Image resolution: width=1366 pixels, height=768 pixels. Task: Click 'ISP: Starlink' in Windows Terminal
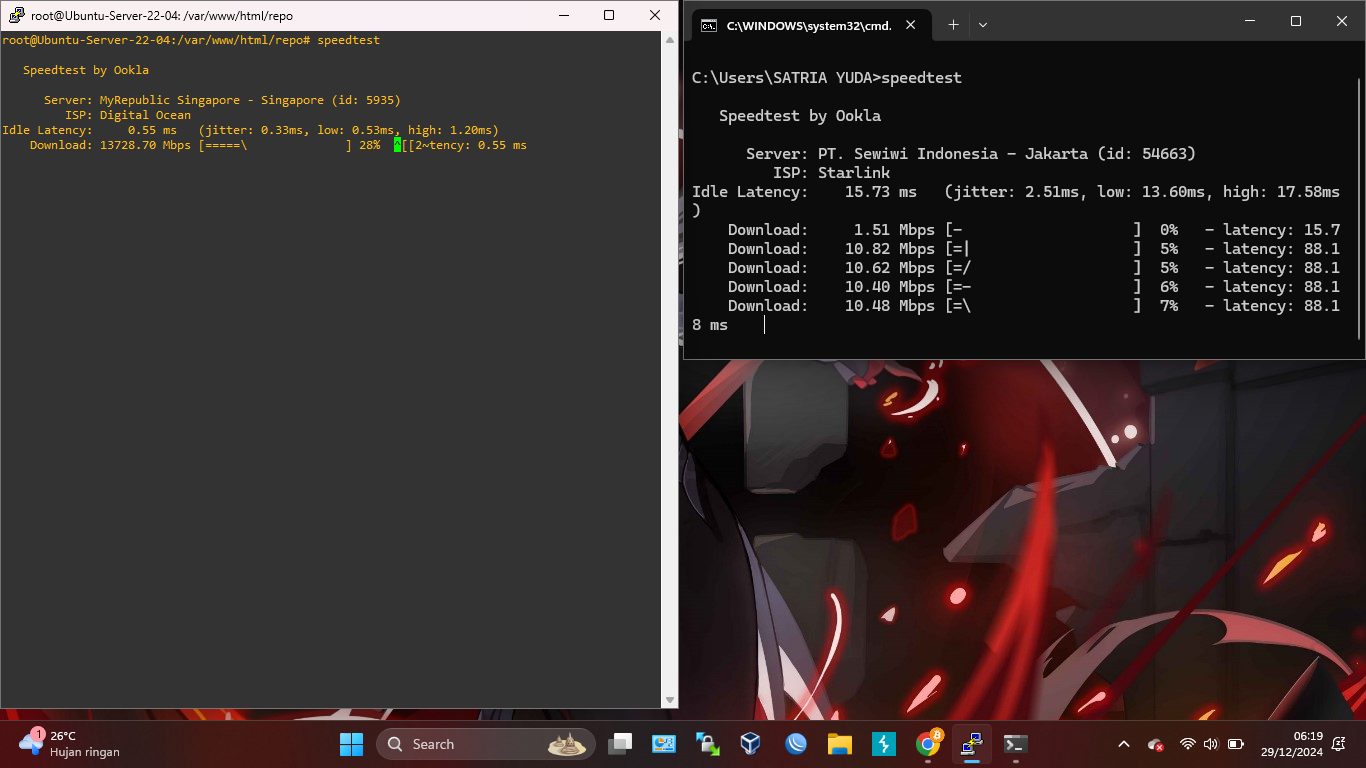831,173
